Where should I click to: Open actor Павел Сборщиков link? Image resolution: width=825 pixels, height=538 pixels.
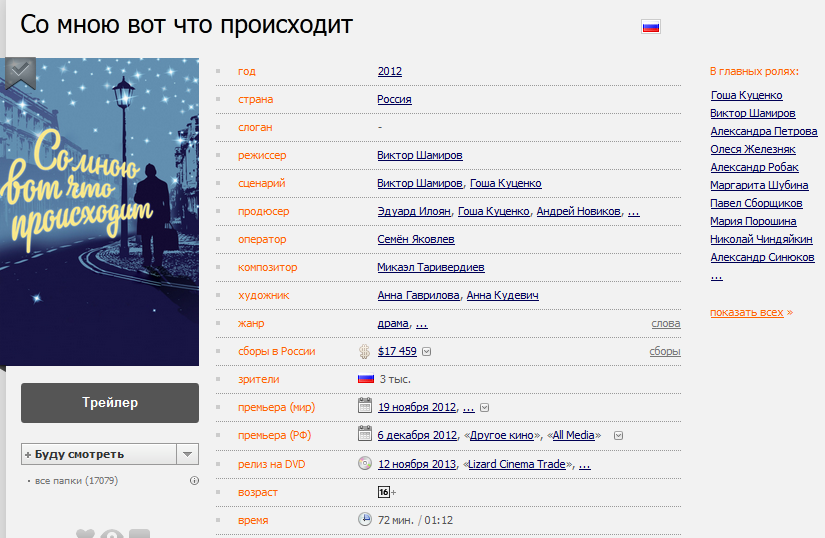click(756, 203)
